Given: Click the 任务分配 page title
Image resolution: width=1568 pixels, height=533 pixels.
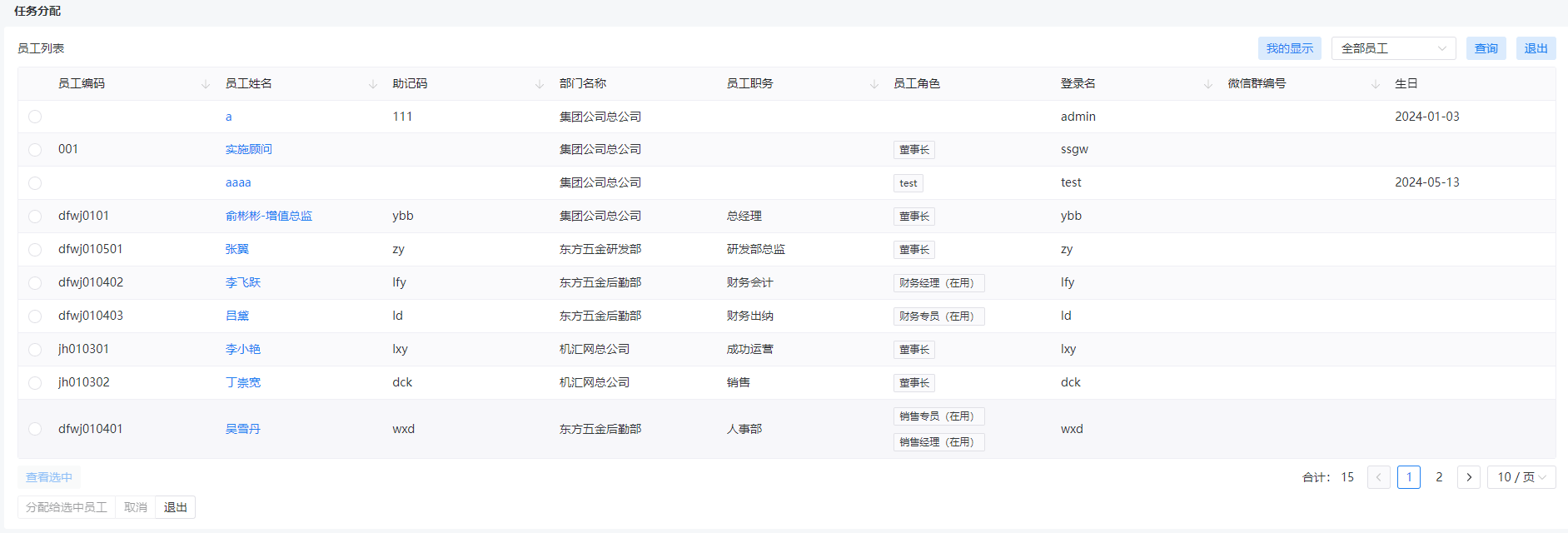Looking at the screenshot, I should [x=37, y=11].
